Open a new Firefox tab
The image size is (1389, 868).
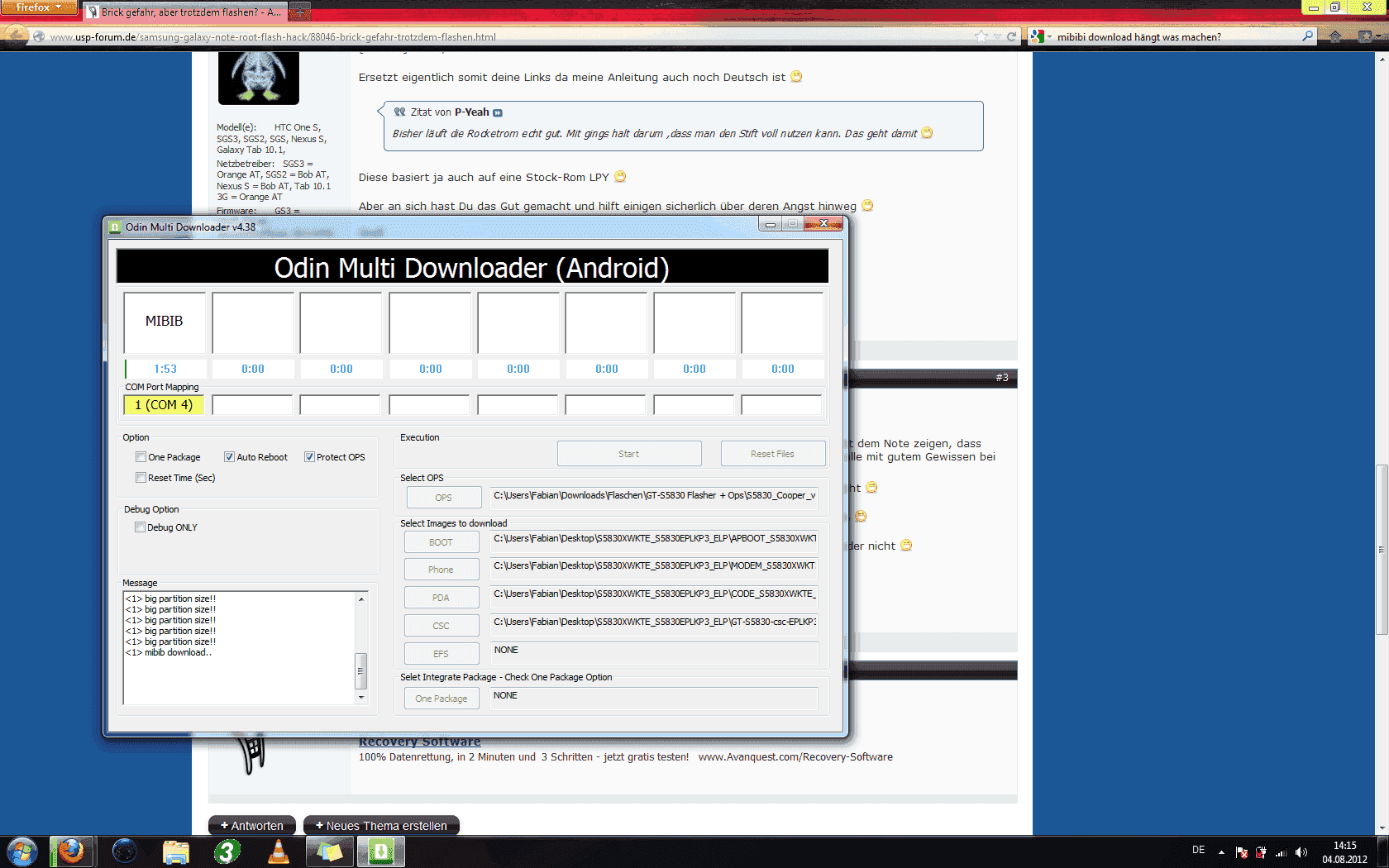pos(299,12)
